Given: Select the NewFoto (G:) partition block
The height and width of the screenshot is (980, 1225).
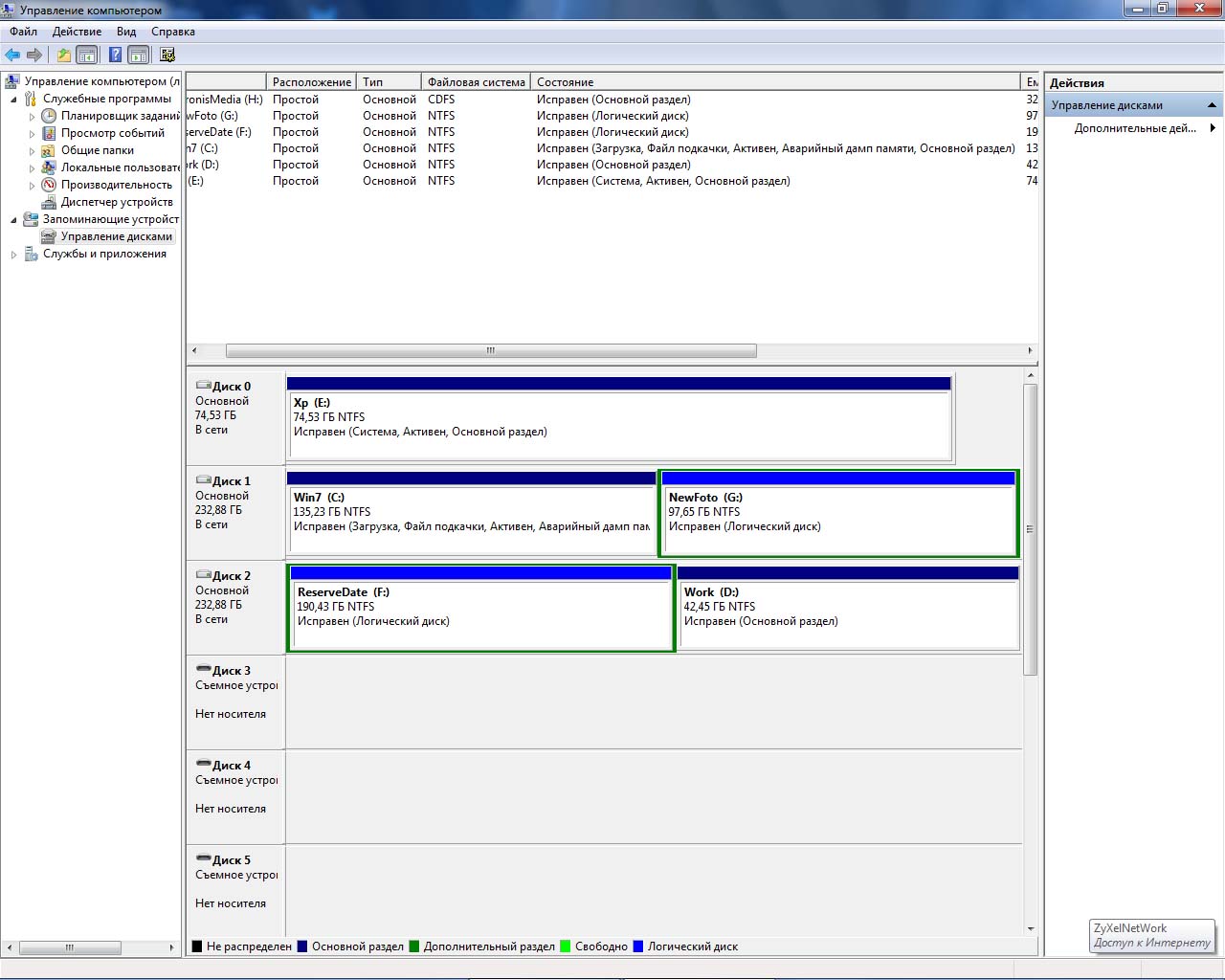Looking at the screenshot, I should [x=838, y=517].
